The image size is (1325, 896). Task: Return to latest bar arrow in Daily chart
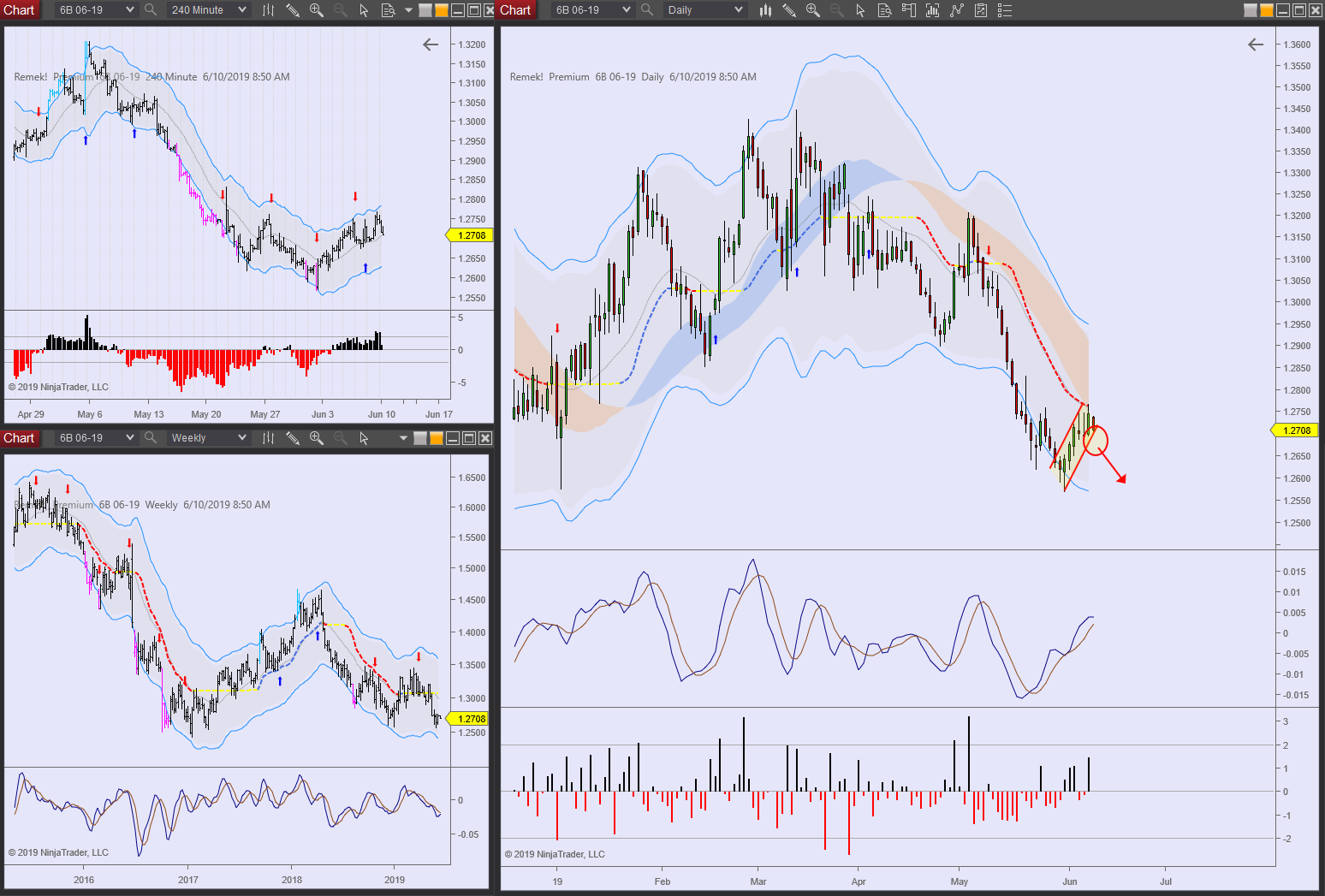click(x=1256, y=45)
